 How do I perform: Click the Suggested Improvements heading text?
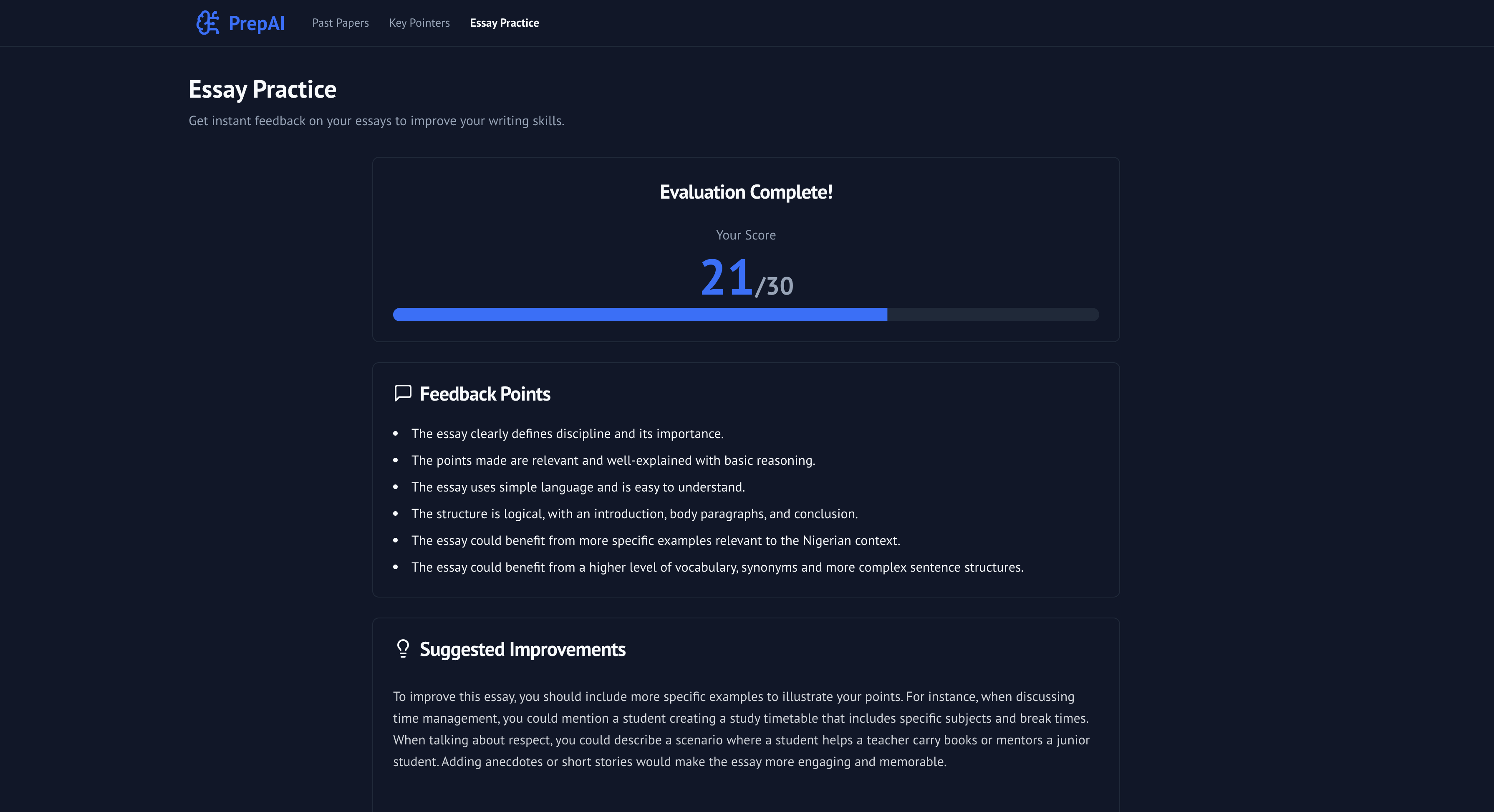click(x=522, y=649)
